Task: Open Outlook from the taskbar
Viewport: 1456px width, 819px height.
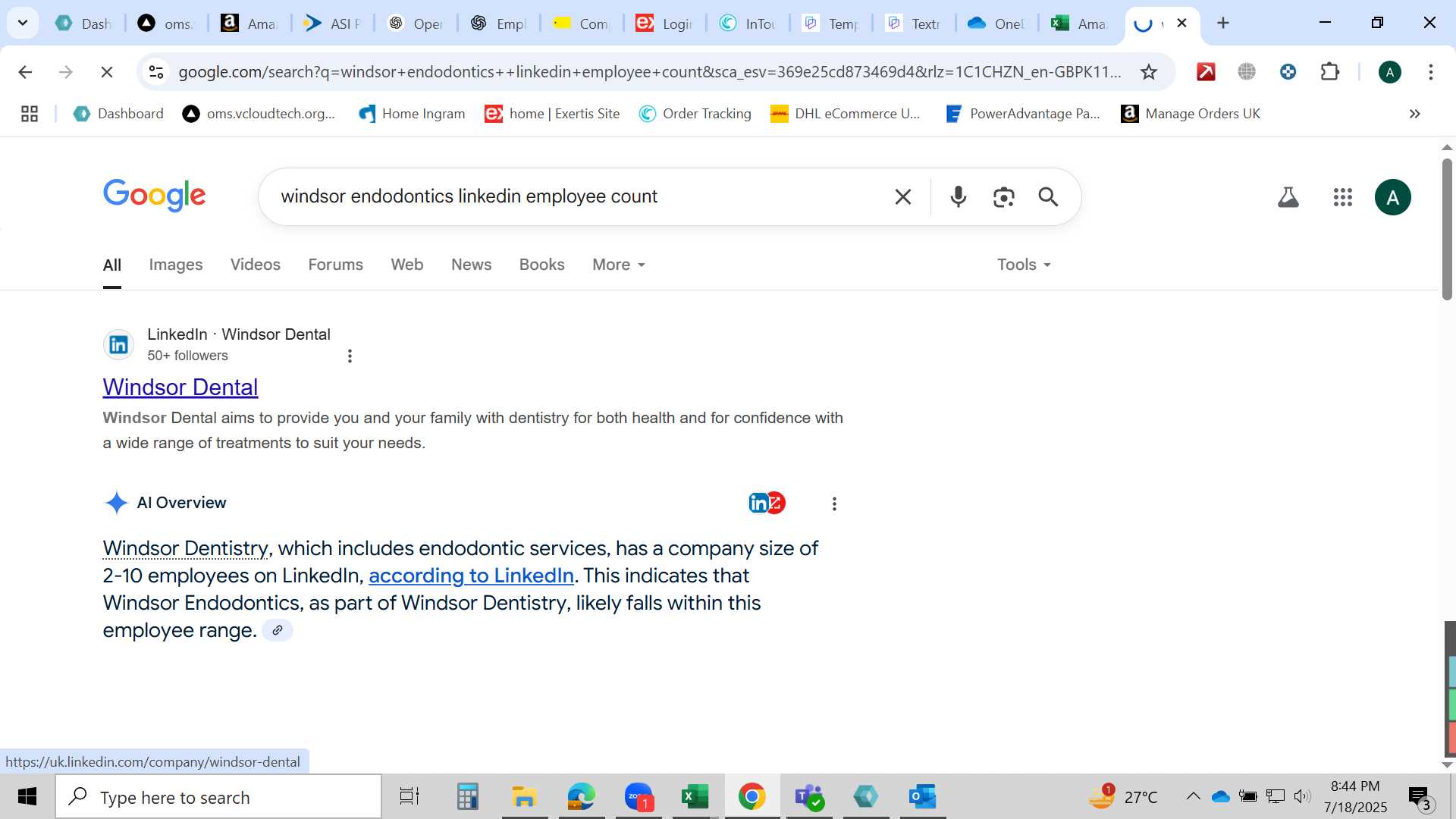Action: pos(922,796)
